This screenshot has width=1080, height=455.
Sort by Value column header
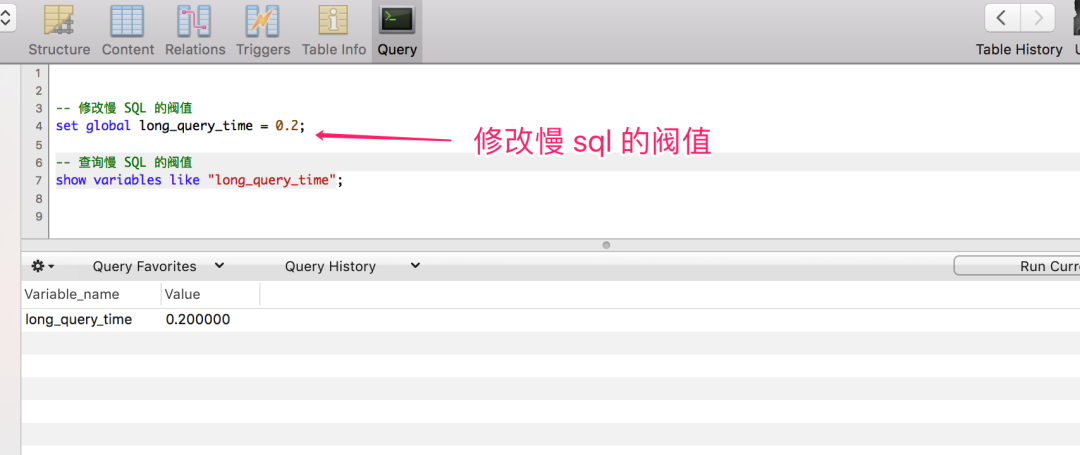(x=210, y=294)
